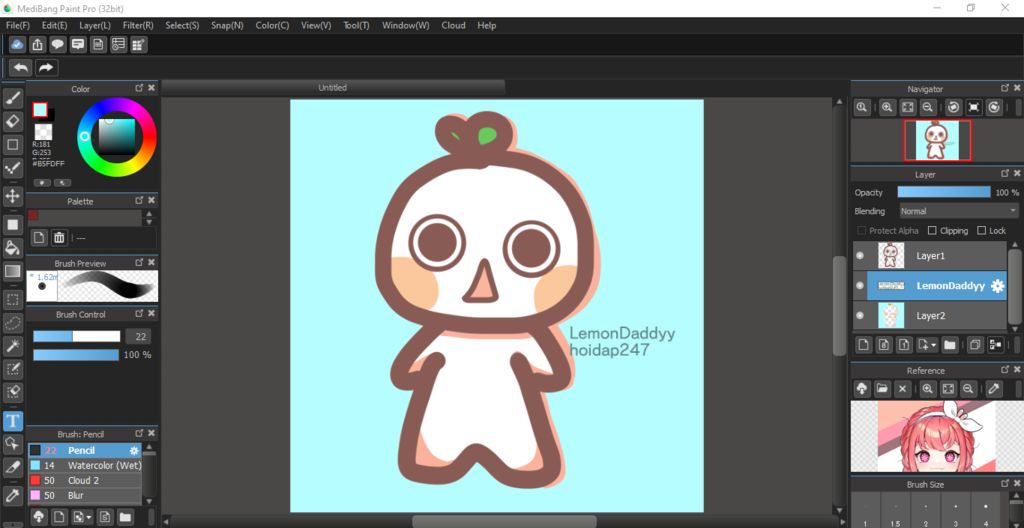Zoom out on the Navigator panel
Viewport: 1024px width, 528px height.
click(927, 107)
